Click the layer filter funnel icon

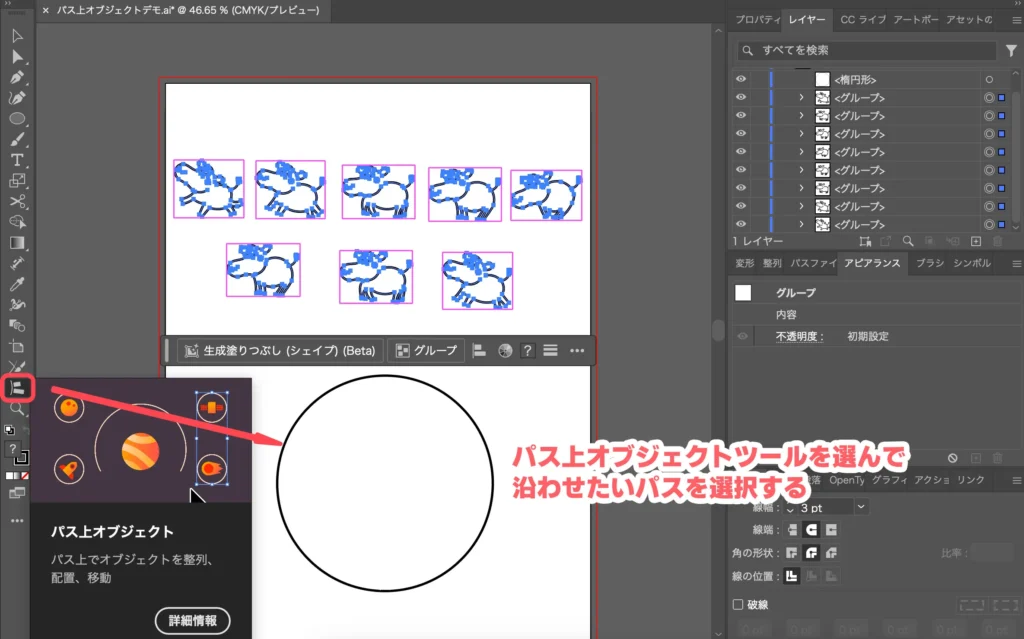(x=1011, y=50)
